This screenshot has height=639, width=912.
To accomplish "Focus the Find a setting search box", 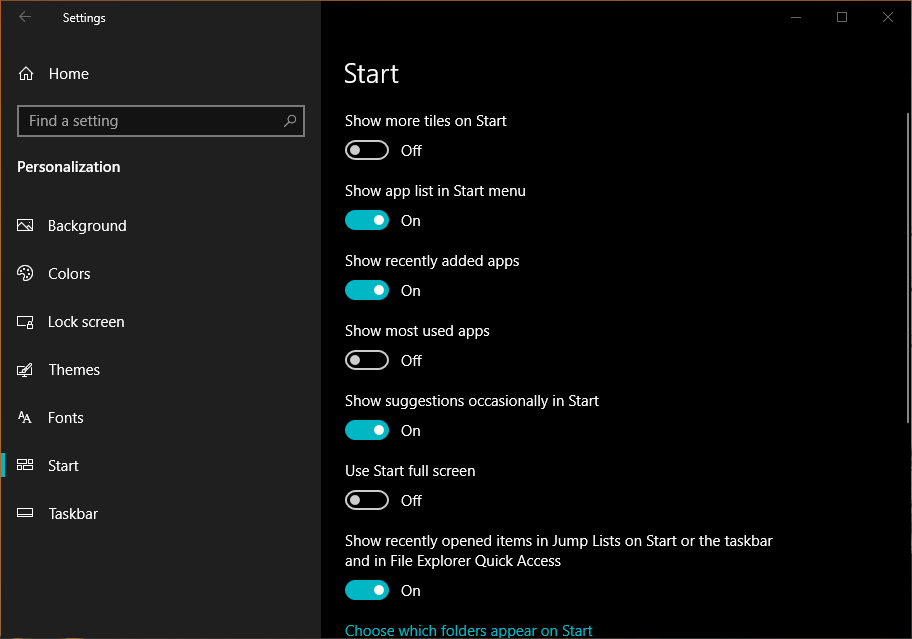I will 150,121.
